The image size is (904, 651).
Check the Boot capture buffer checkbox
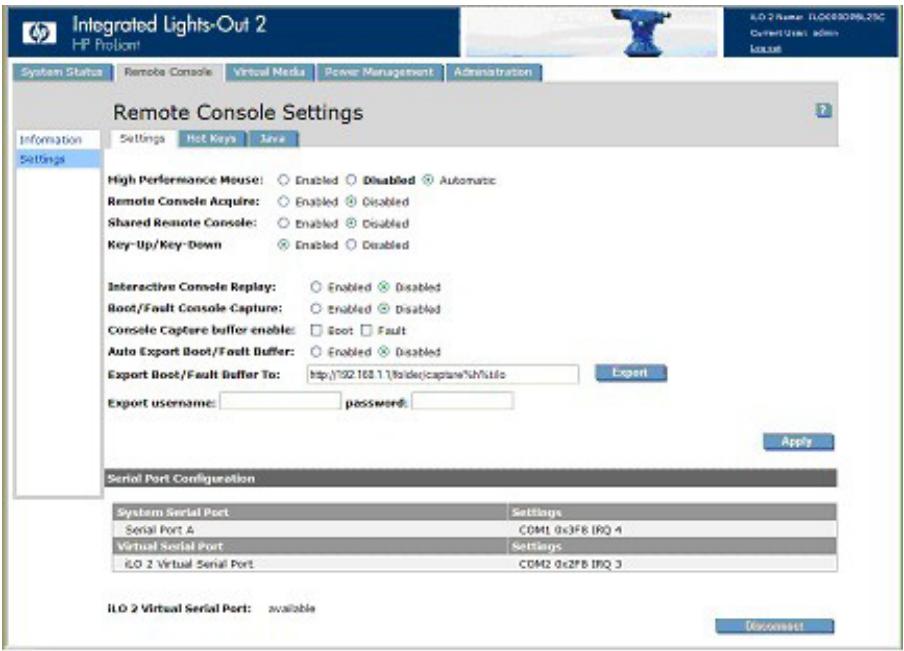(x=316, y=330)
